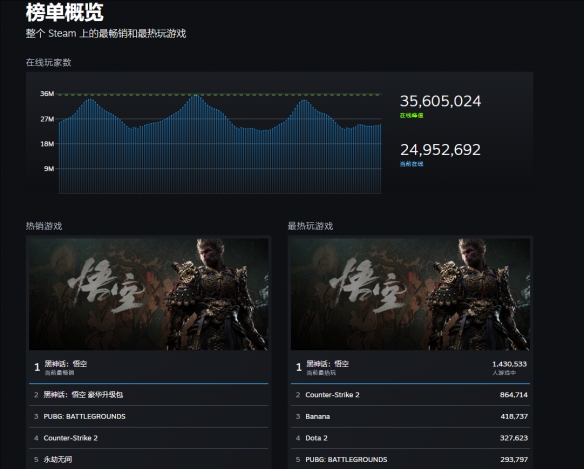Open Dota 2 in most played list

(410, 438)
